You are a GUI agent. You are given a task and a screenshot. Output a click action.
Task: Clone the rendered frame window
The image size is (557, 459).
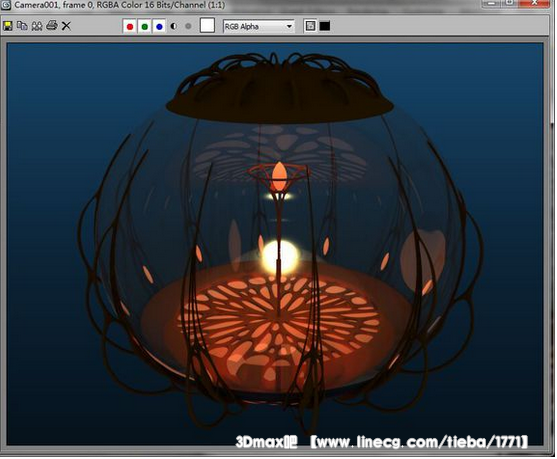tap(37, 26)
